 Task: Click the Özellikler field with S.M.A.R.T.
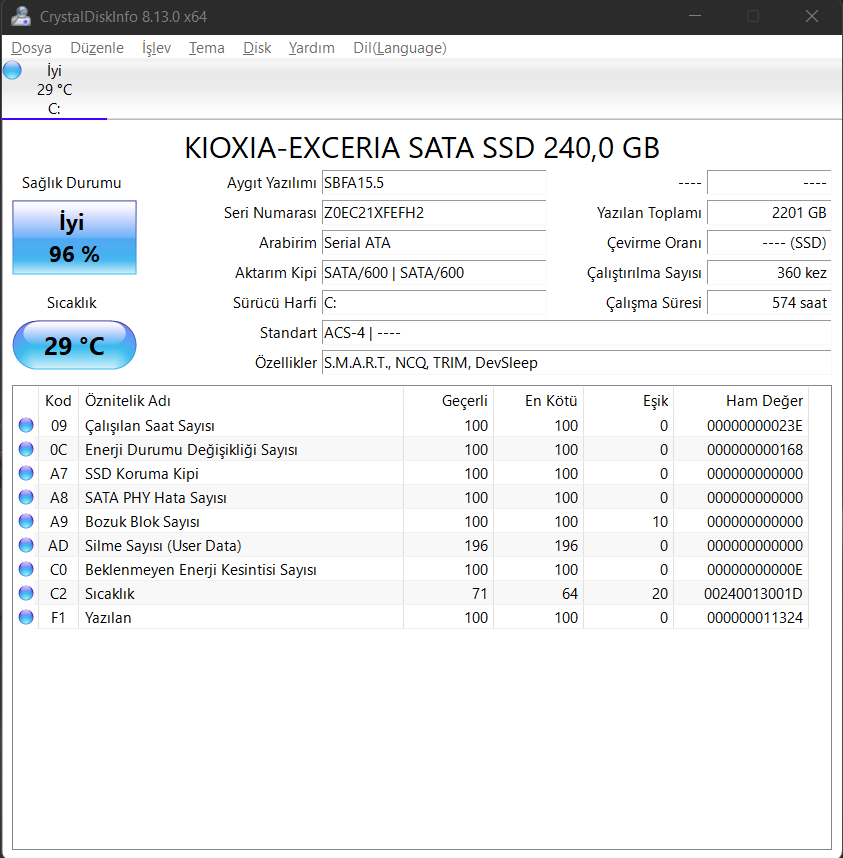[577, 363]
